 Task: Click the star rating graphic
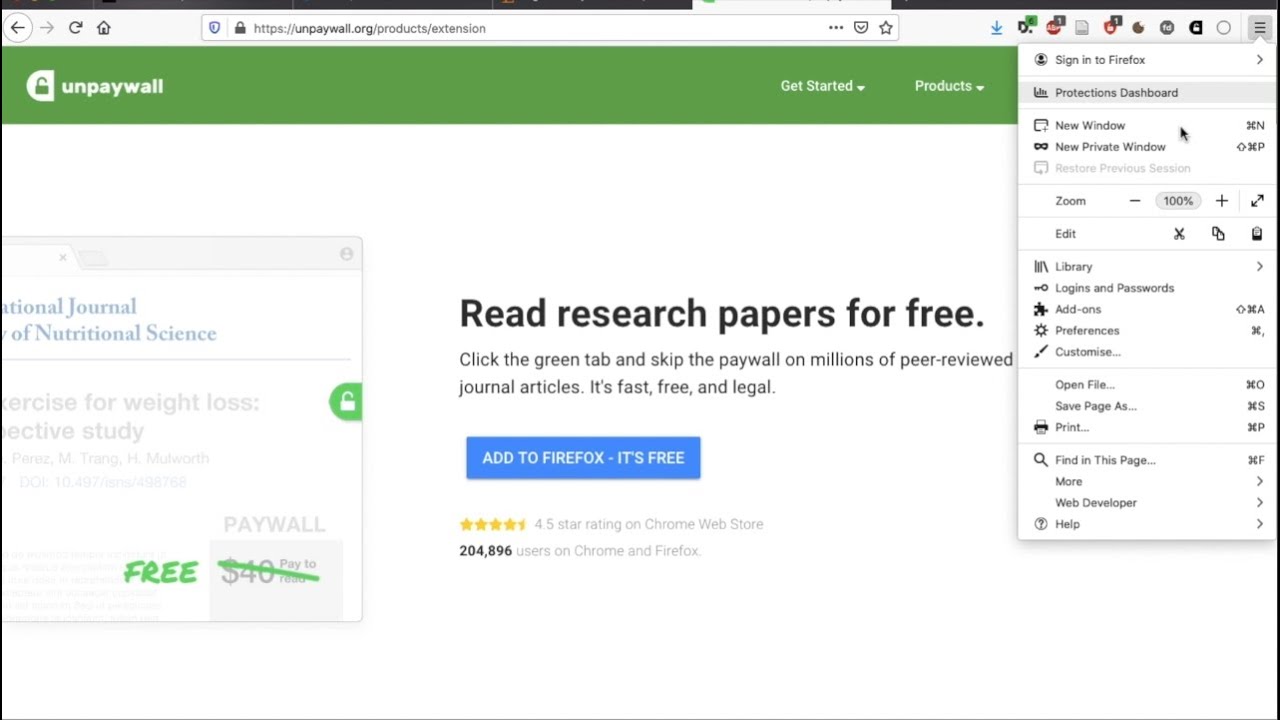[x=493, y=524]
